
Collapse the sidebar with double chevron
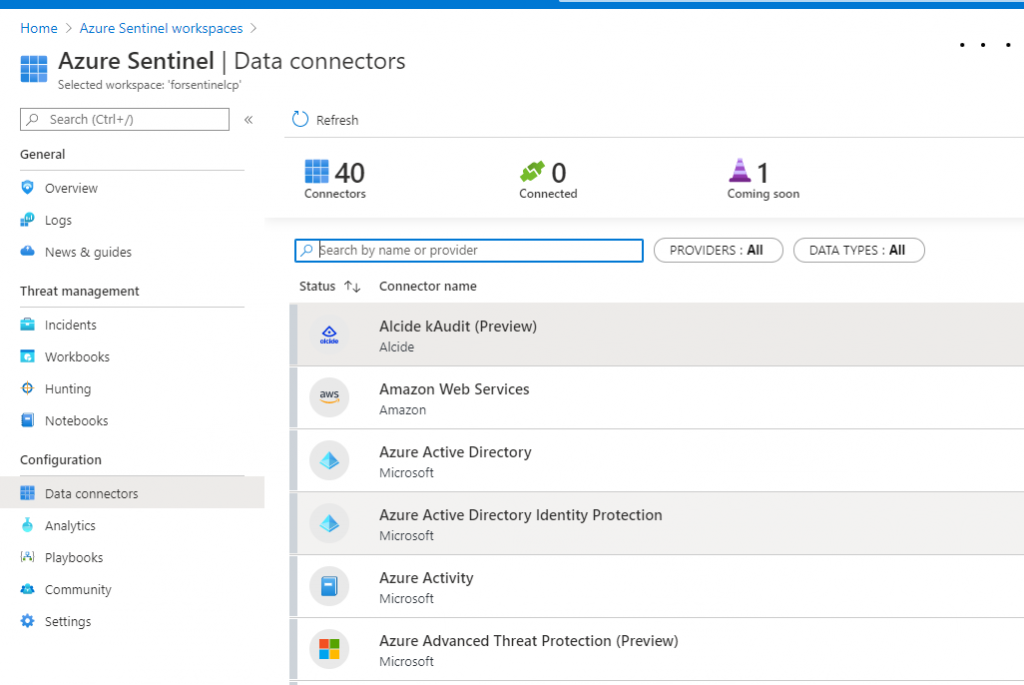point(248,119)
